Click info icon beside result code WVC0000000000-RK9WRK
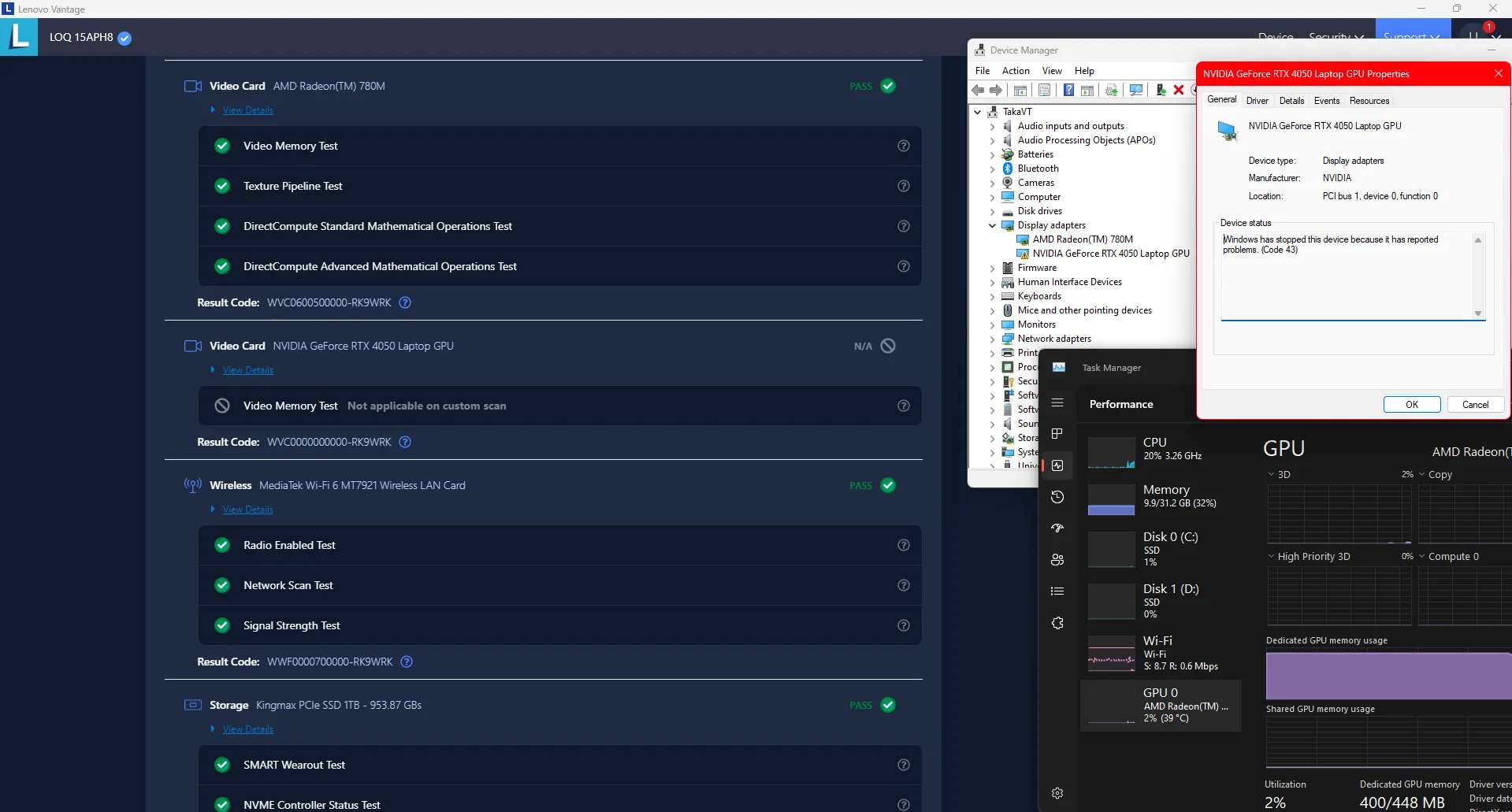Screen dimensions: 1512x812 tap(405, 442)
